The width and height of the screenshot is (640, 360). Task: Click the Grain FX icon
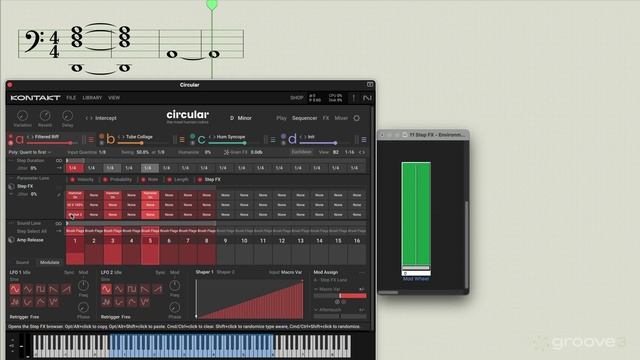[227, 152]
